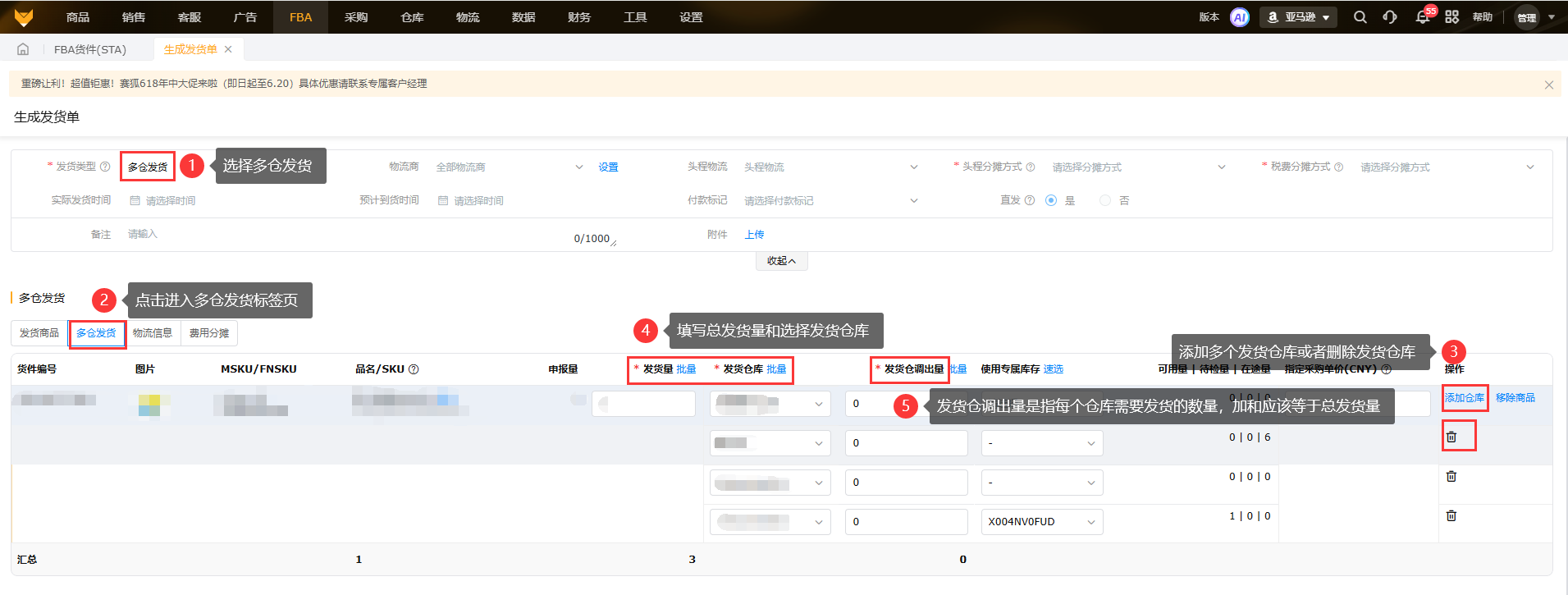Open 税费分摊方式 dropdown
The image size is (1568, 595).
(x=1446, y=167)
